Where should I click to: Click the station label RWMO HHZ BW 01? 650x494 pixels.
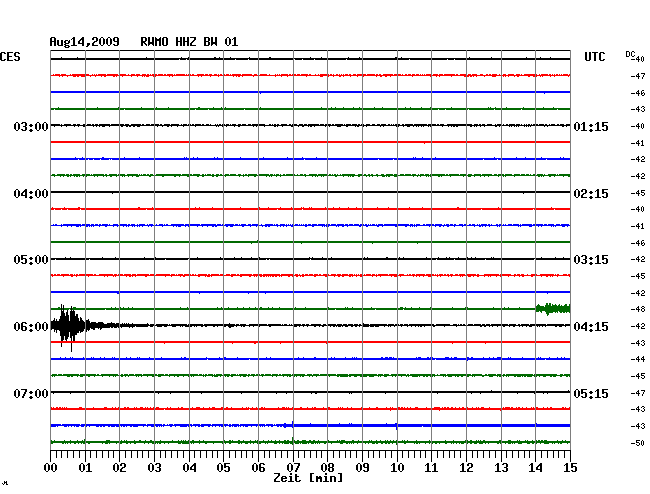(x=189, y=42)
